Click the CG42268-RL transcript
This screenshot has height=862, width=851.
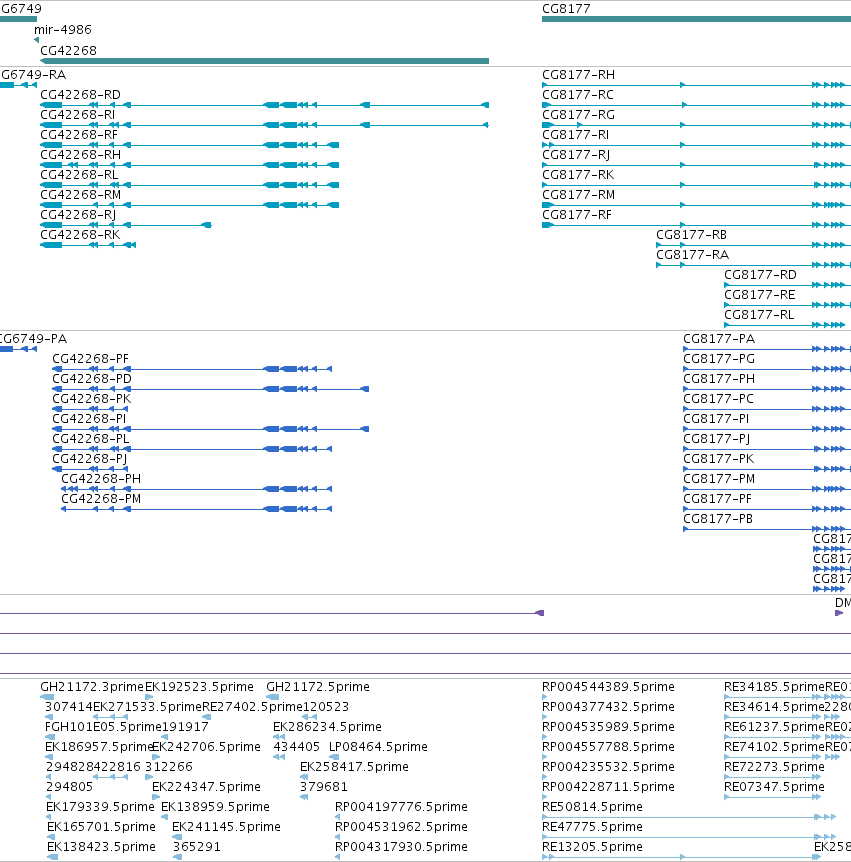(x=79, y=175)
